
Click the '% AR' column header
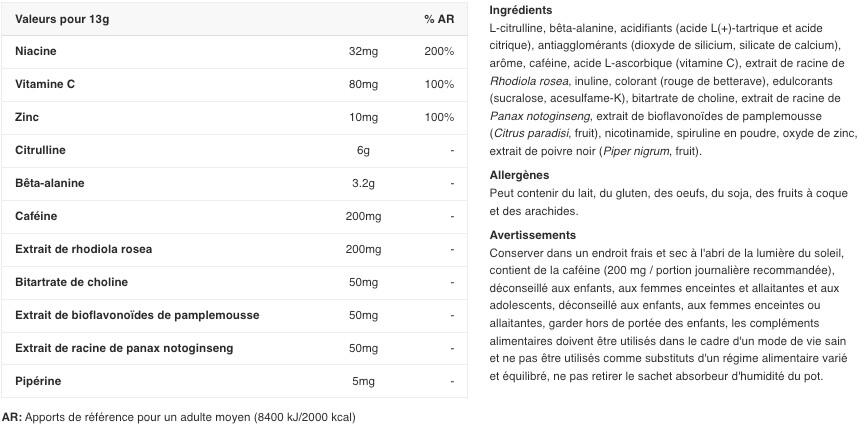(439, 18)
